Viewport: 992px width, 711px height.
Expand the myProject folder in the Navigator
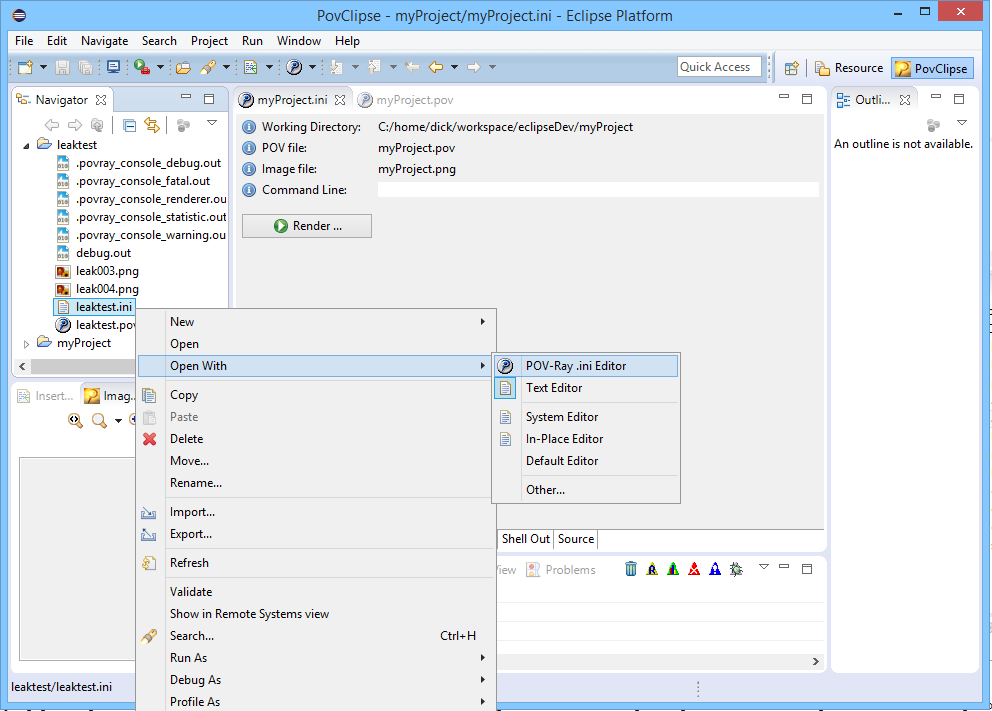26,344
